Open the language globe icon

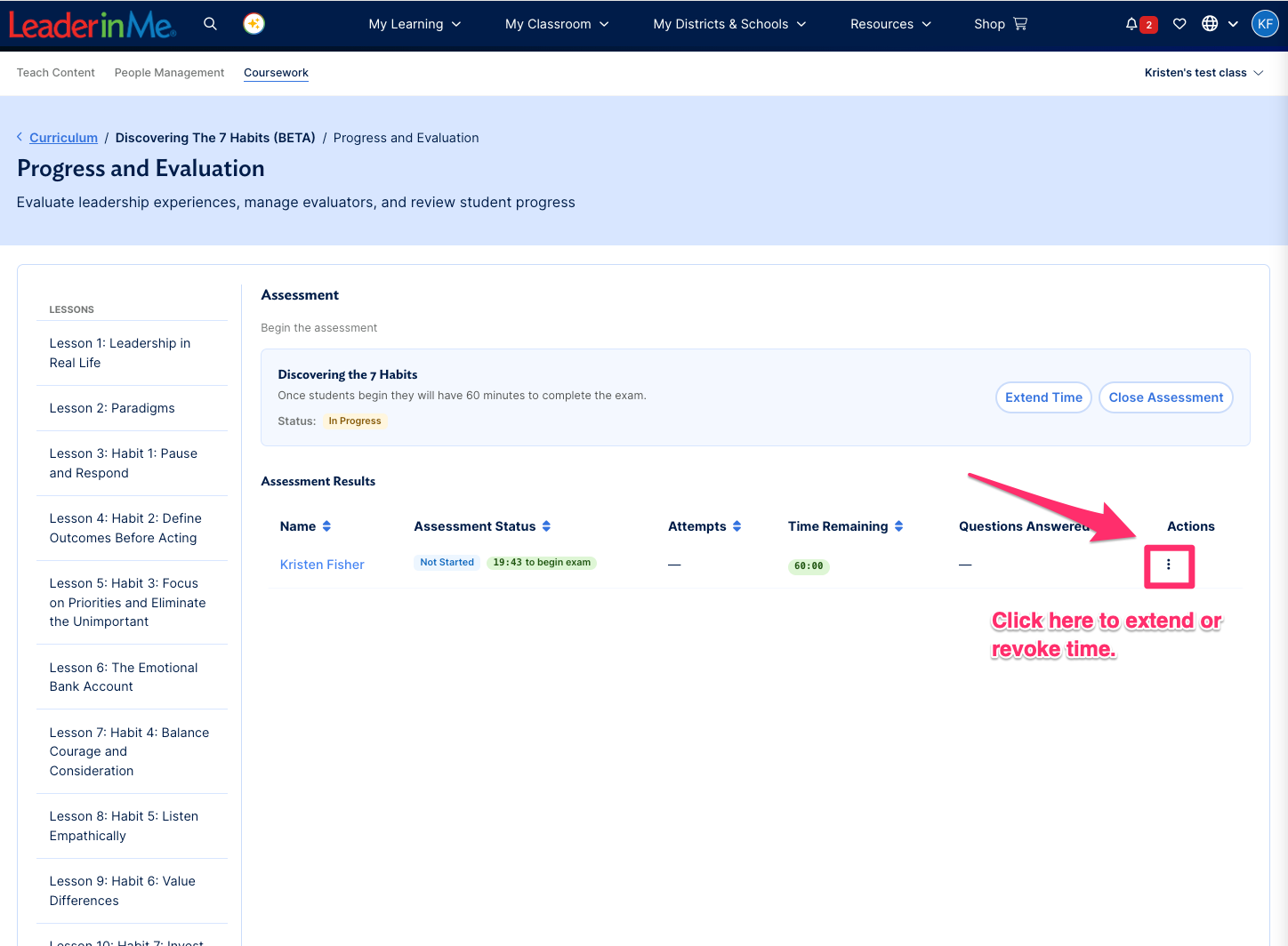tap(1210, 24)
